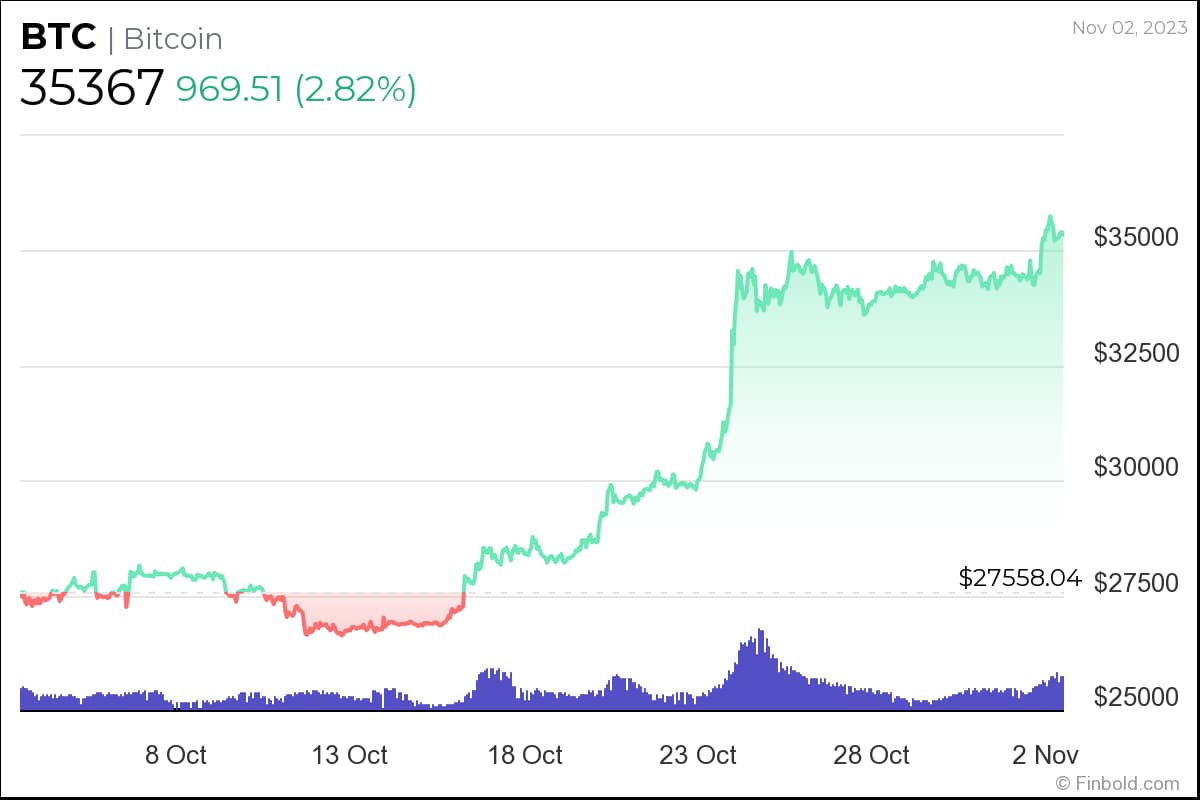Click the $27558.04 baseline price label
Image resolution: width=1200 pixels, height=800 pixels.
[1020, 577]
